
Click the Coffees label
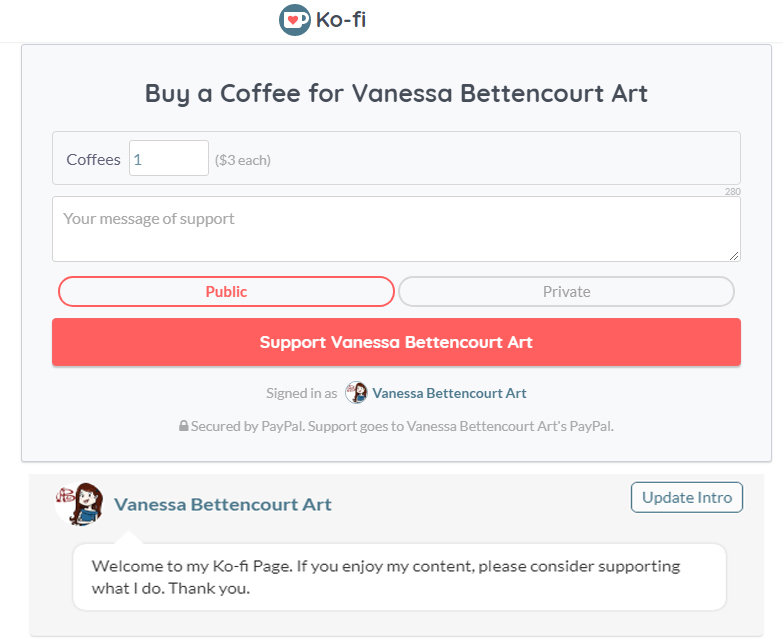(93, 160)
